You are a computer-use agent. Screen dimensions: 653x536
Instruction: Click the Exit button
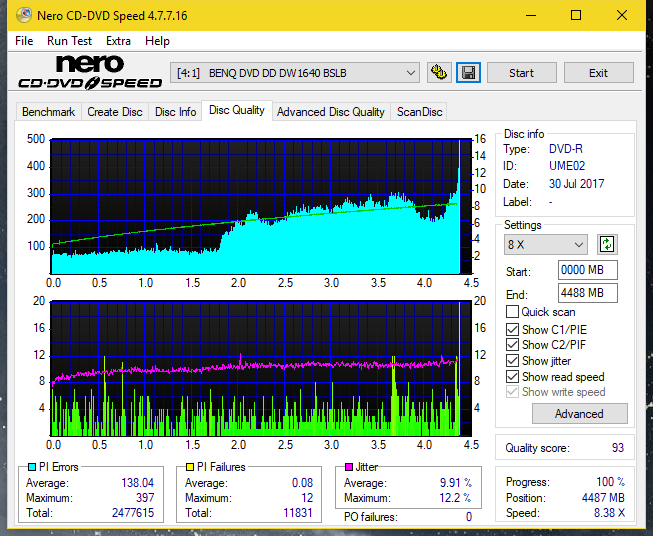(598, 73)
